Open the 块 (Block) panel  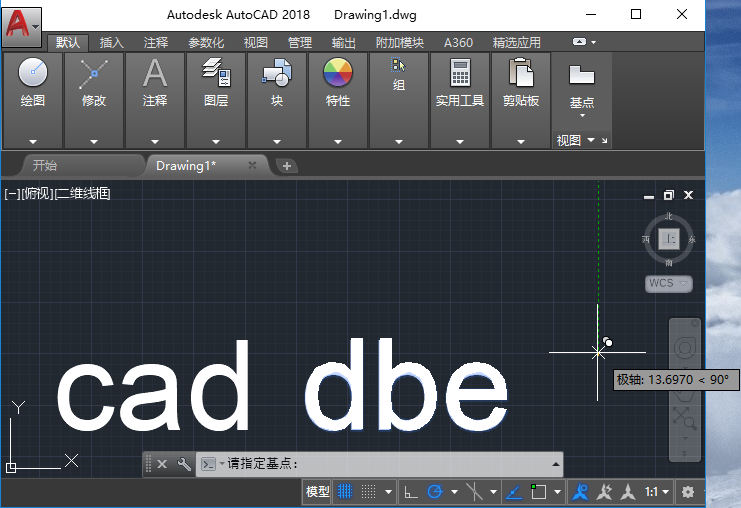277,82
